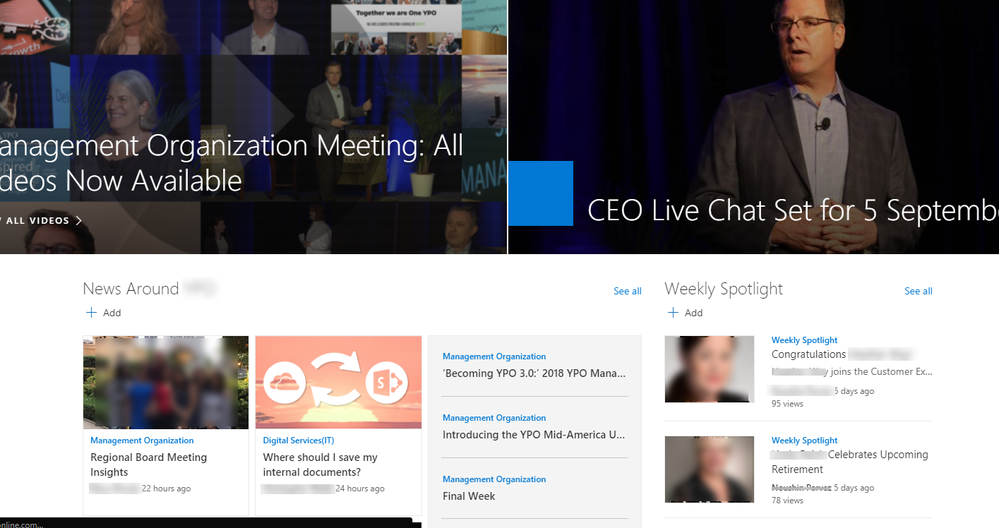Click the OneDrive SharePoint sync article image
The height and width of the screenshot is (528, 999).
click(338, 382)
